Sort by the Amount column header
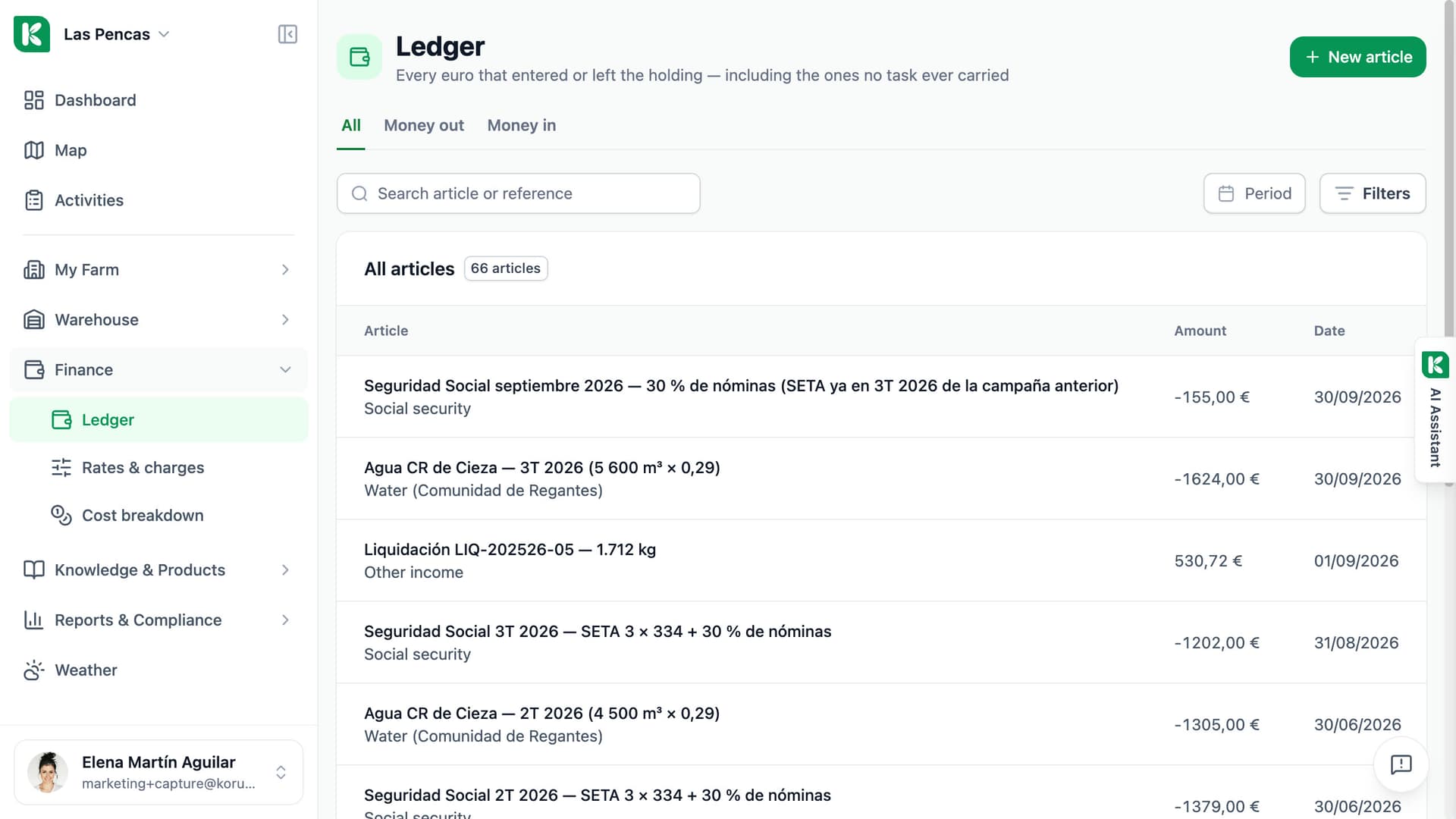1456x819 pixels. (1200, 331)
